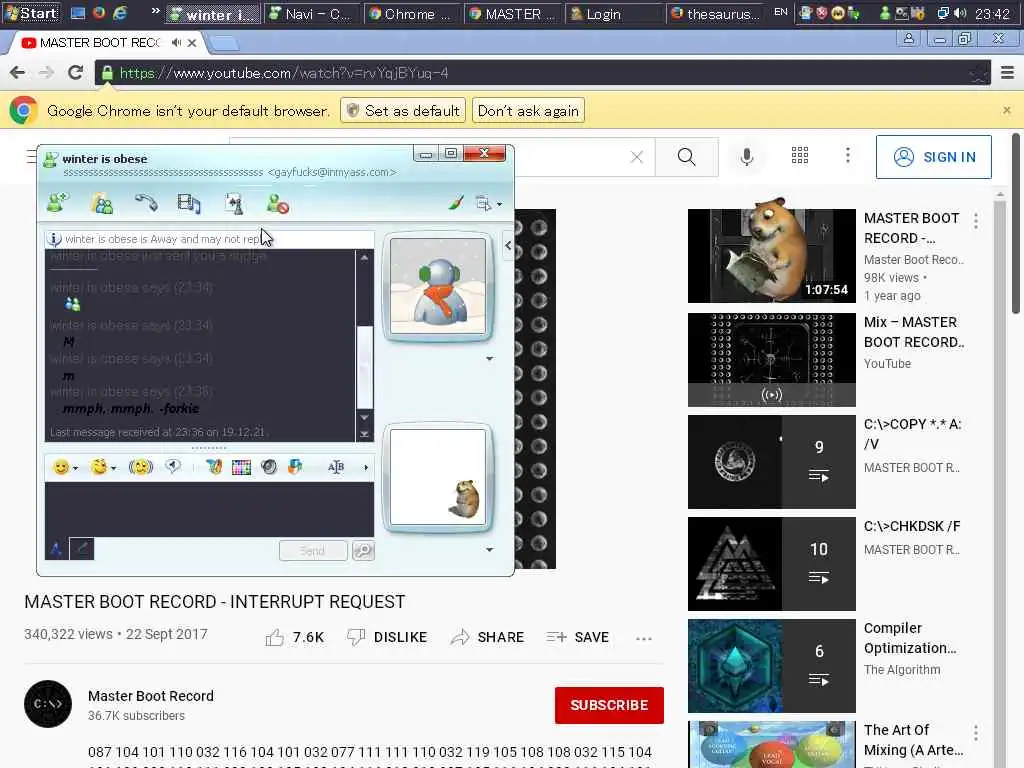Collapse the display picture side panel
This screenshot has height=768, width=1024.
coord(508,246)
